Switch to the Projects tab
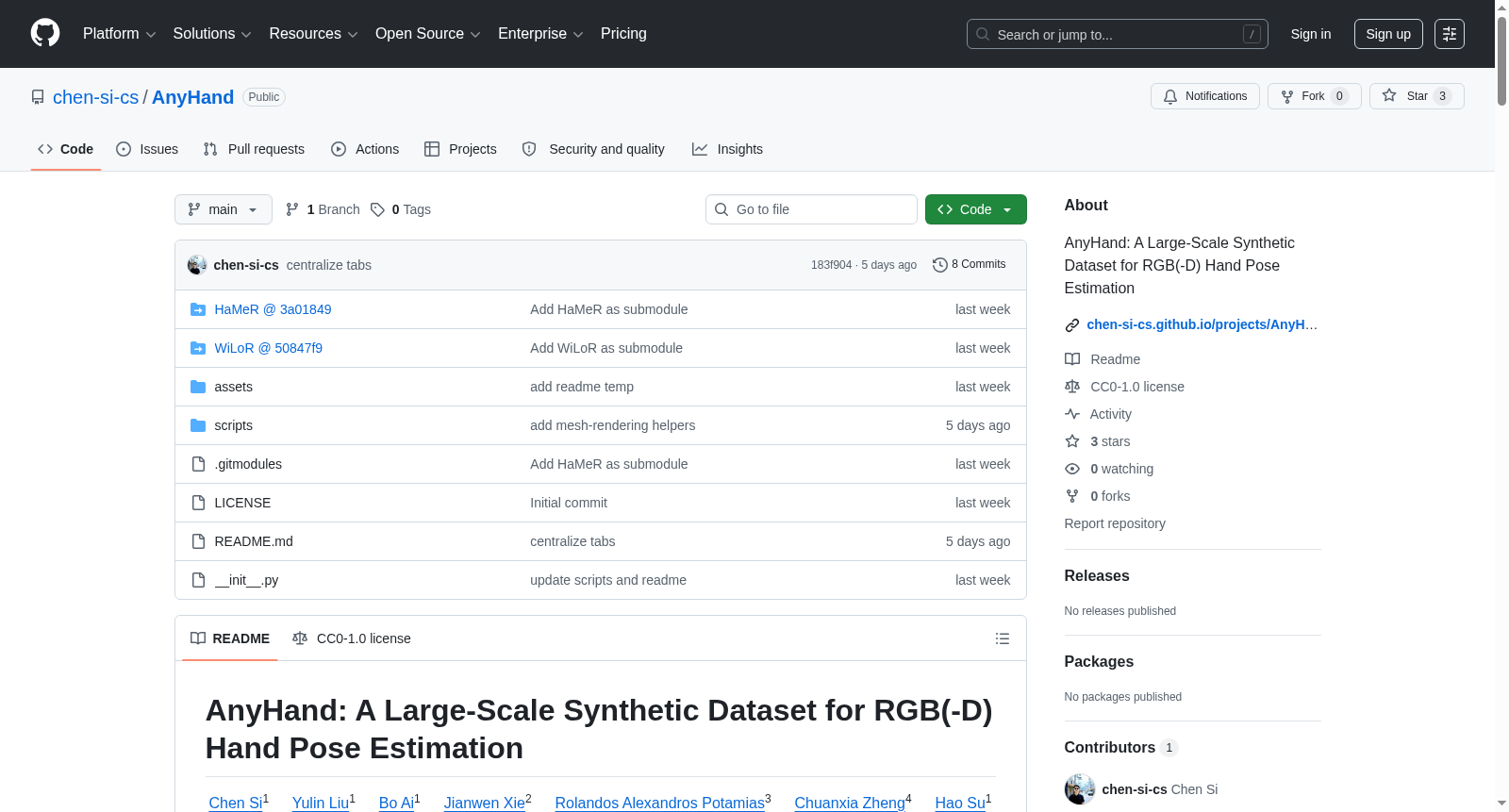1509x812 pixels. [x=460, y=149]
